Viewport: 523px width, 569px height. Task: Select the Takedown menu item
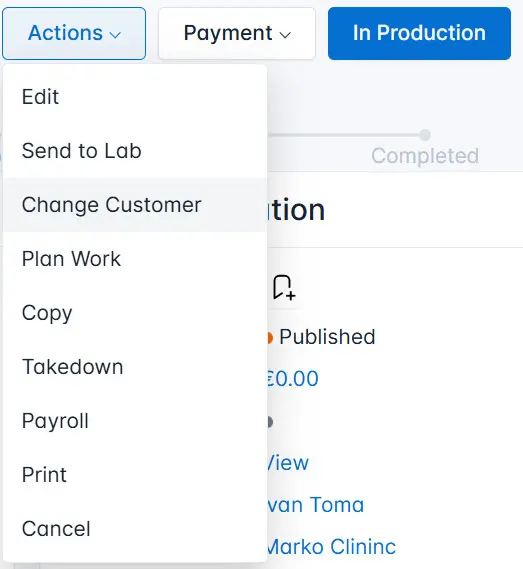[135, 367]
